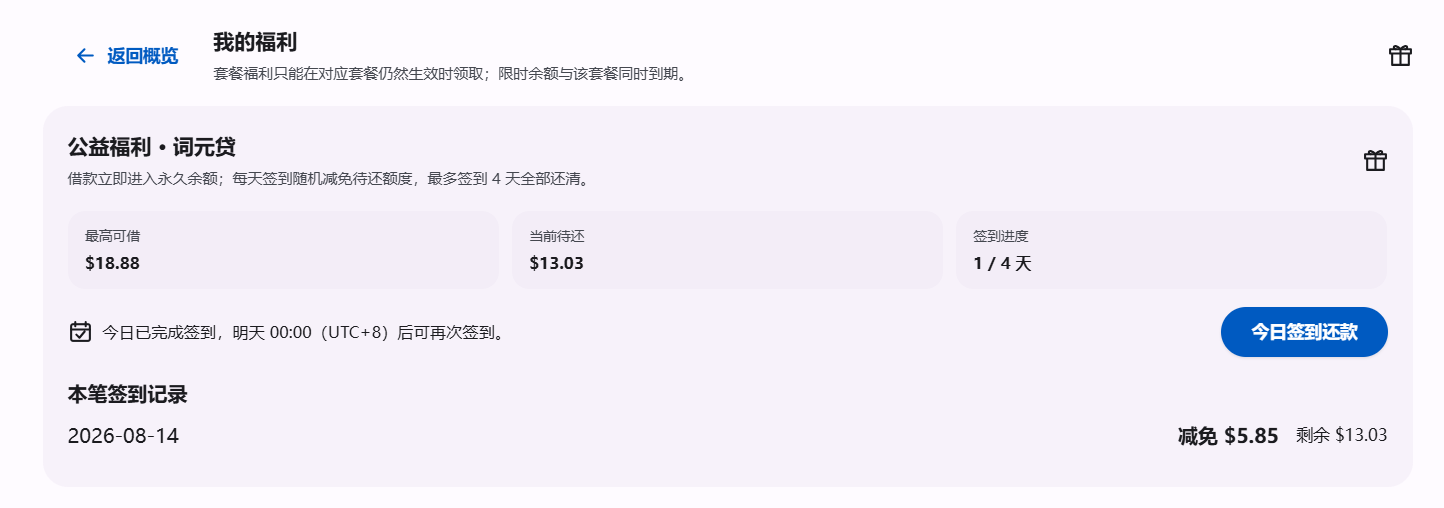Image resolution: width=1444 pixels, height=508 pixels.
Task: Select the 2026-08-14 check-in record date
Action: tap(123, 436)
